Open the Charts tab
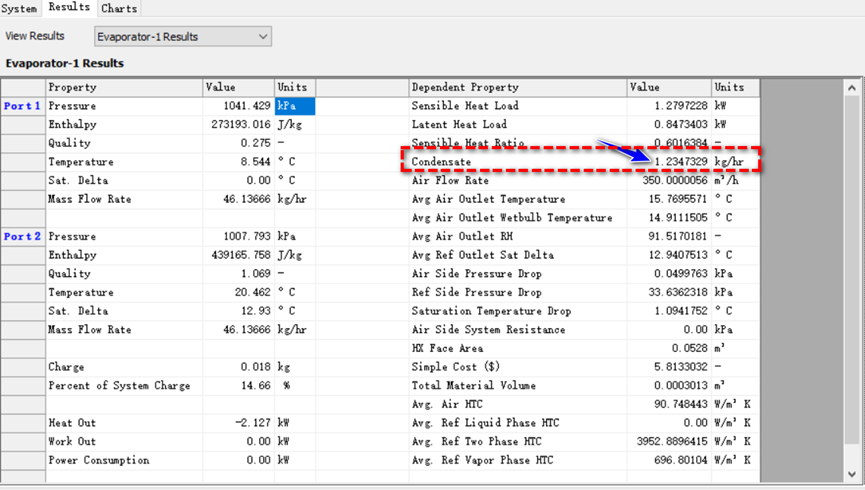 pos(119,8)
